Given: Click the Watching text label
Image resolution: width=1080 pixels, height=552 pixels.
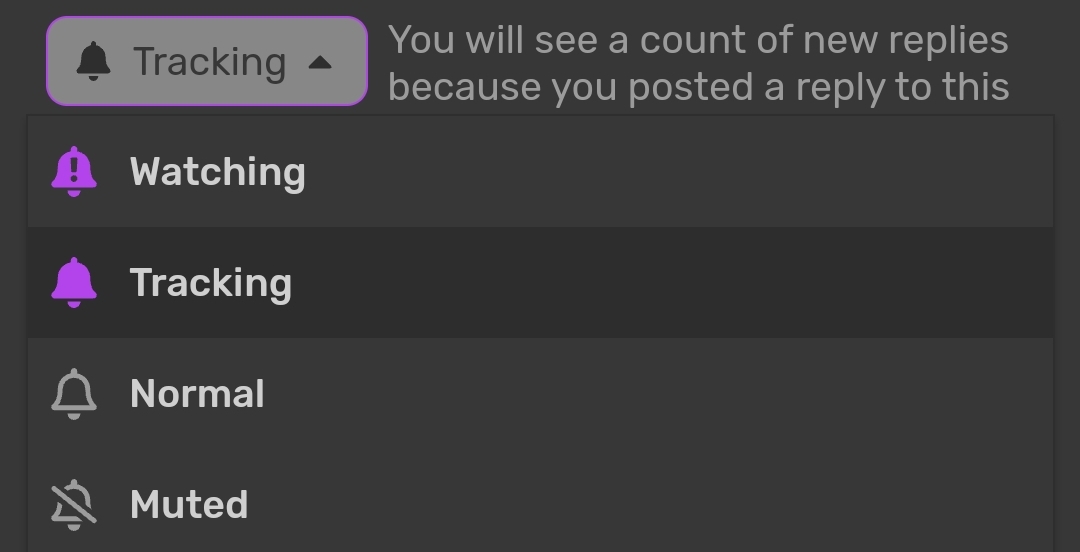Looking at the screenshot, I should pyautogui.click(x=218, y=172).
